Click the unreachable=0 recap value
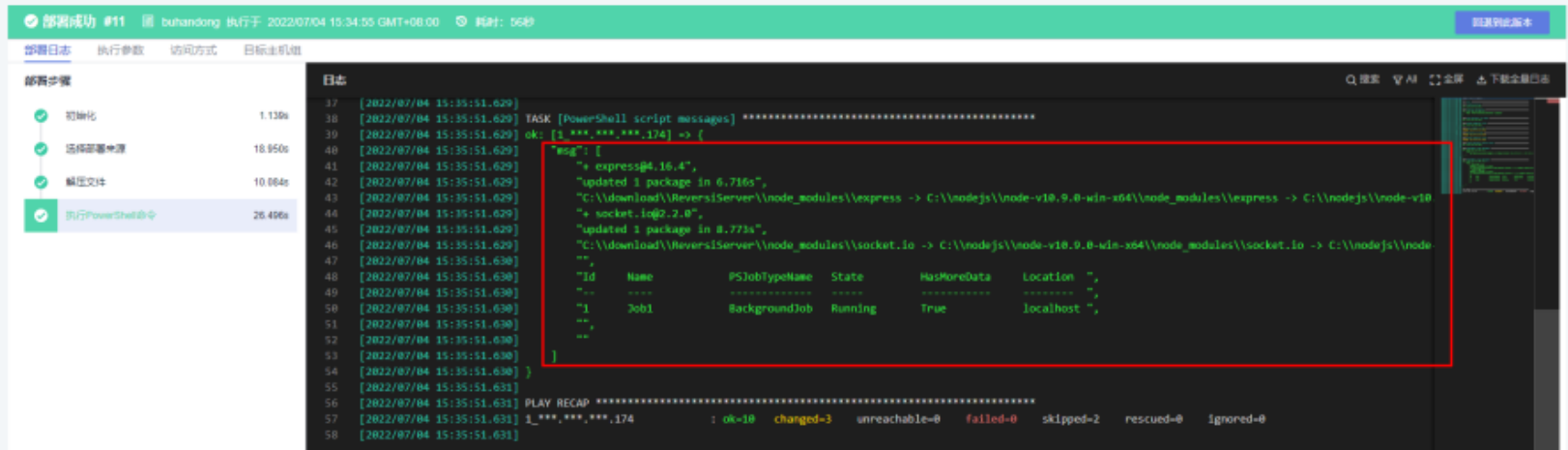The image size is (1568, 450). [x=898, y=419]
